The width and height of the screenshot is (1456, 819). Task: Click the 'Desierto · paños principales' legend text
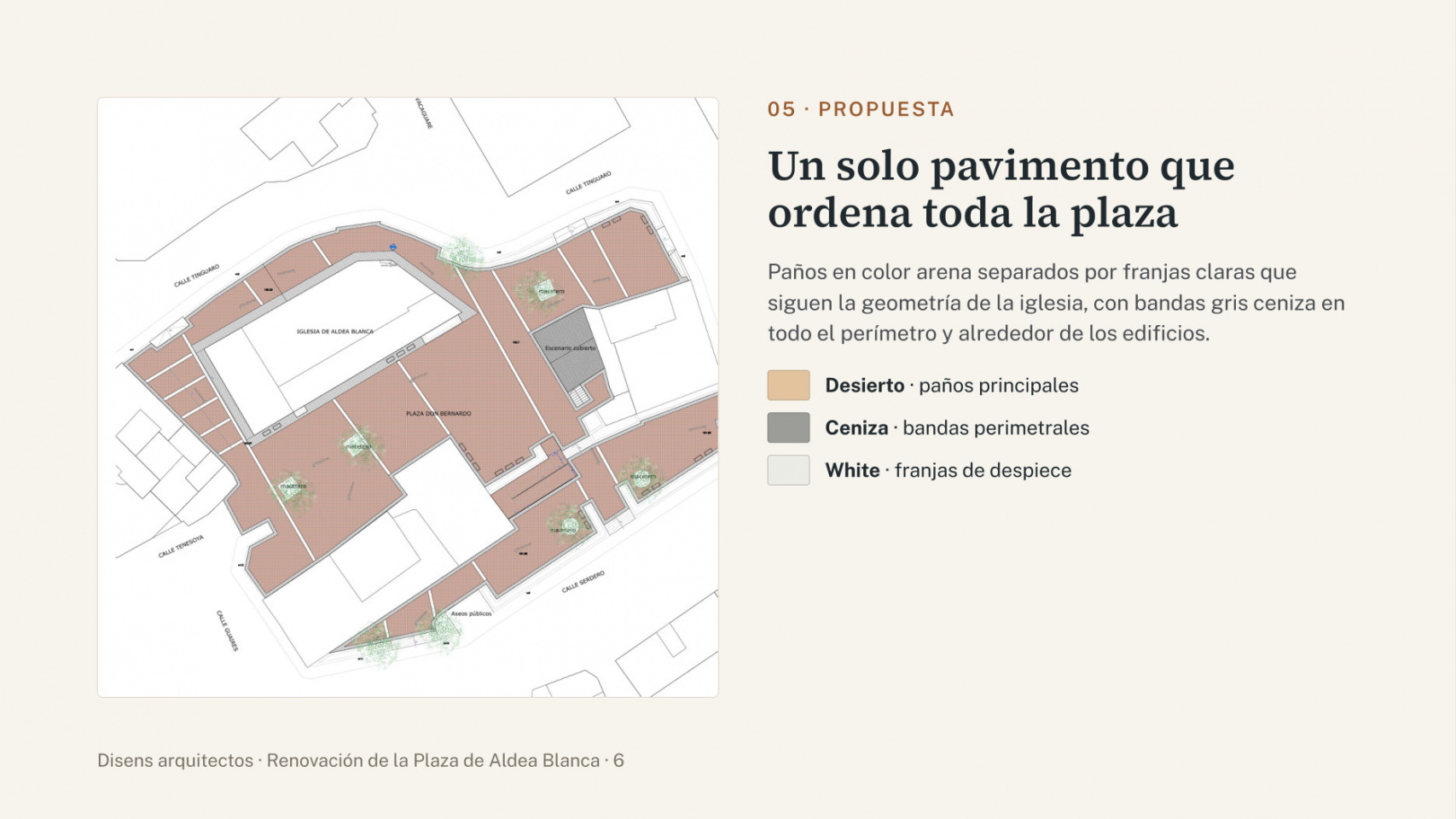point(952,386)
